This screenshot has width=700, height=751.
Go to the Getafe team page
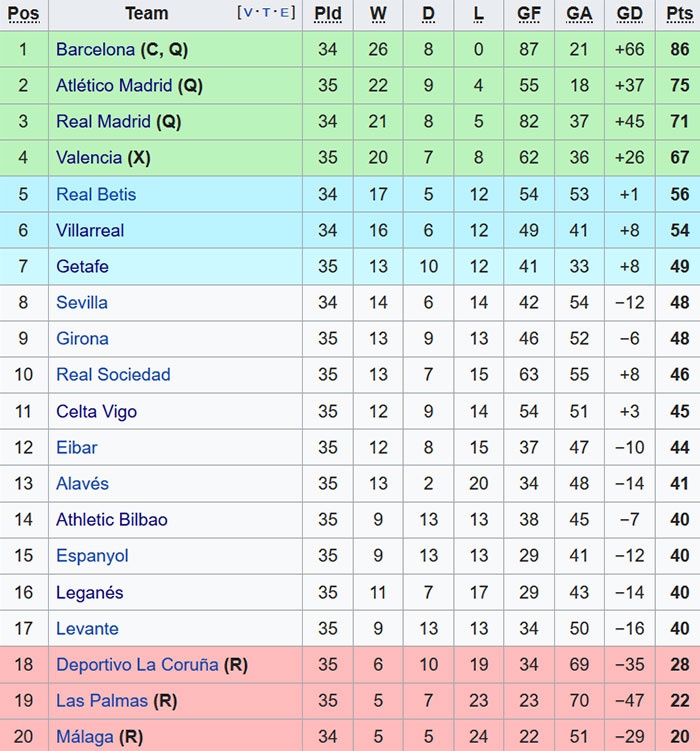[82, 266]
